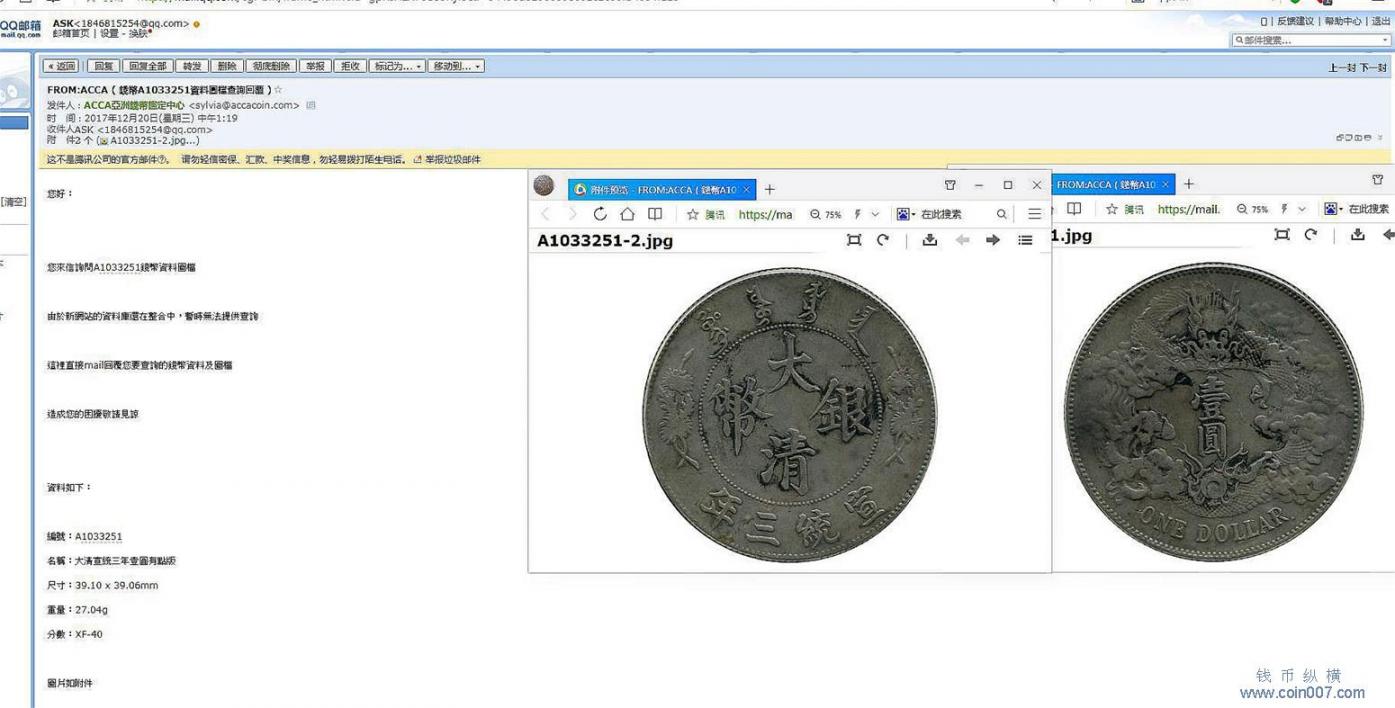The width and height of the screenshot is (1395, 708).
Task: Click the 删除 delete button
Action: 227,66
